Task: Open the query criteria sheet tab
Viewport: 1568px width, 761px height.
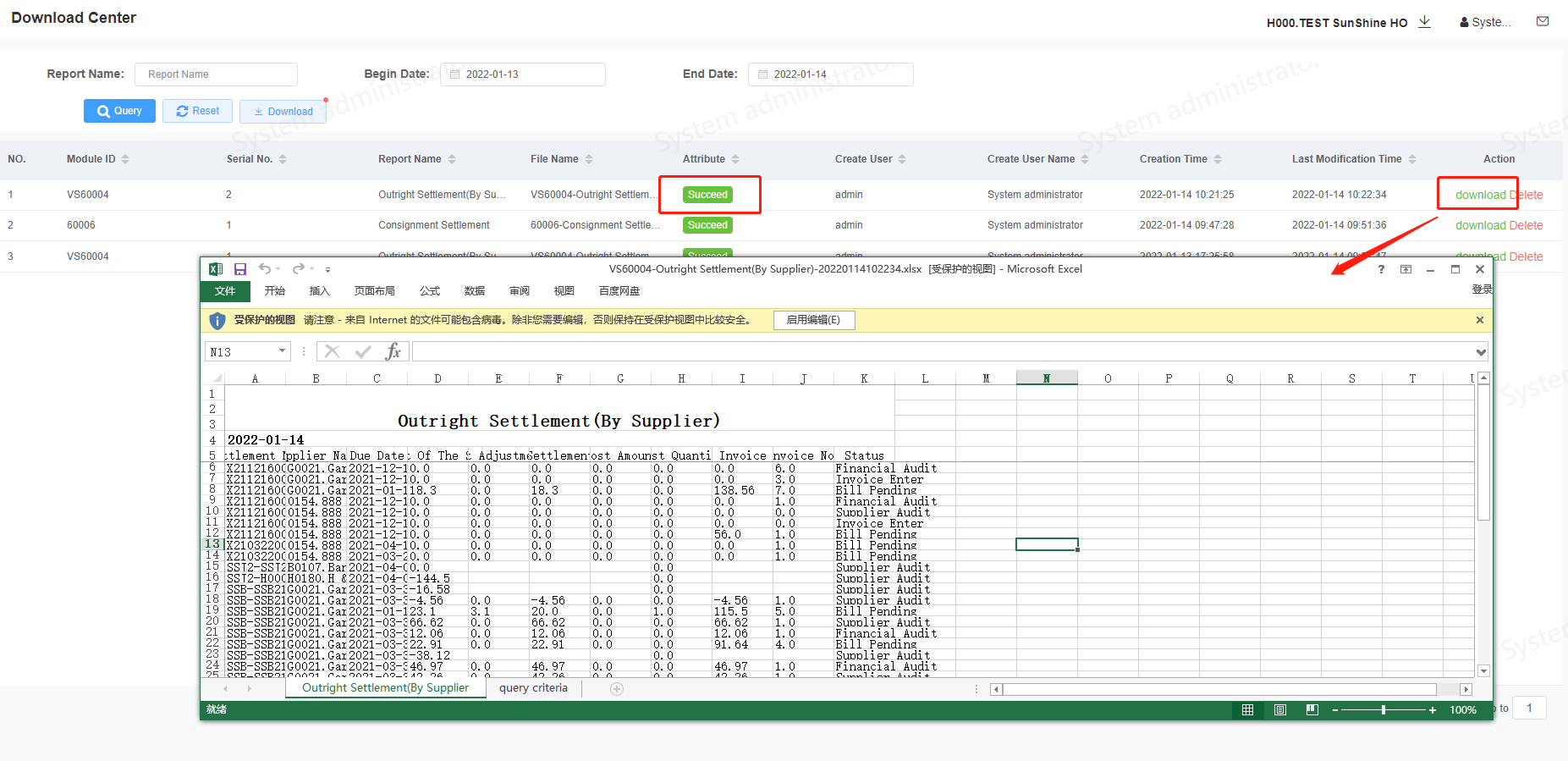Action: tap(533, 688)
